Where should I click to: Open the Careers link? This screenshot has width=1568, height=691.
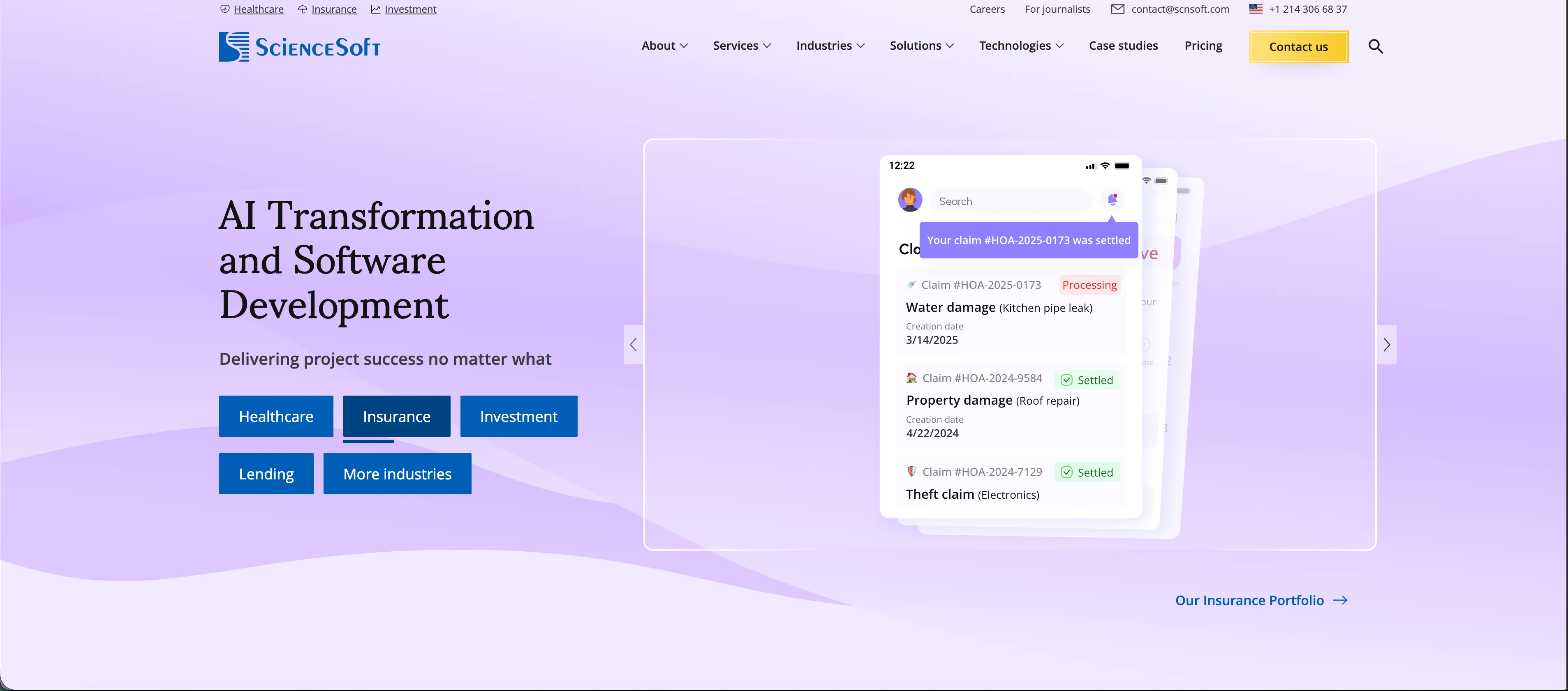pyautogui.click(x=987, y=9)
